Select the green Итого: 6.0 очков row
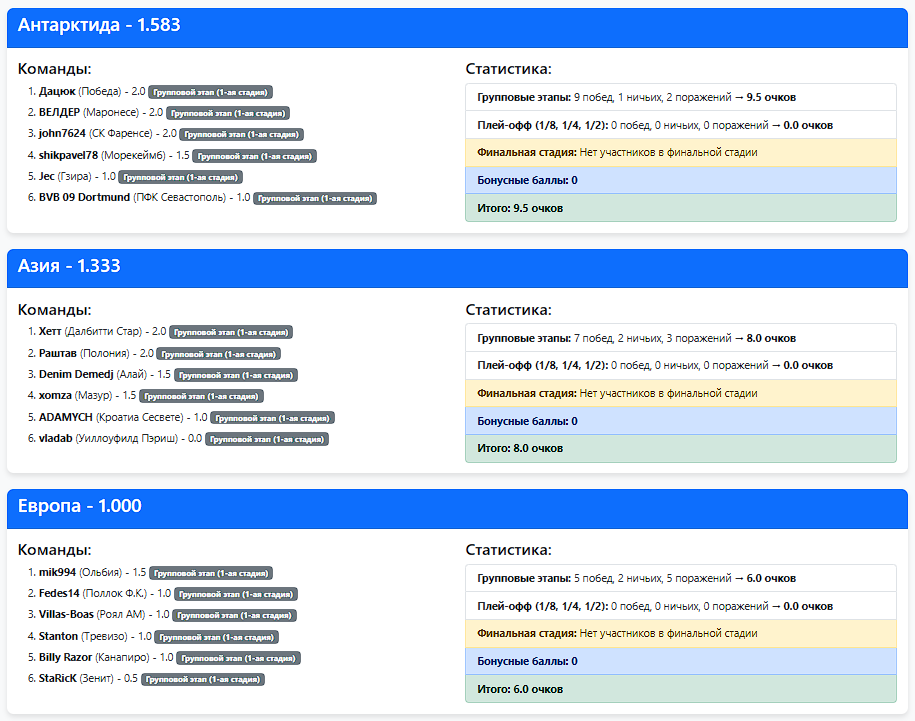Screen dimensions: 915x721 (x=680, y=689)
